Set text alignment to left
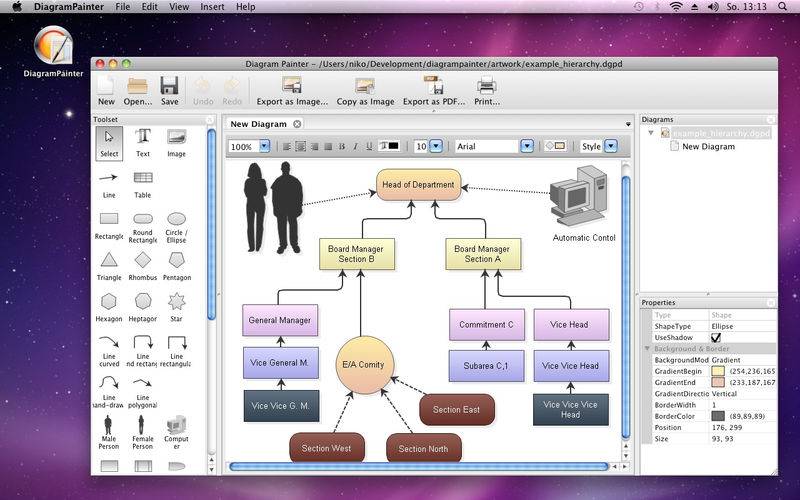 pyautogui.click(x=287, y=146)
